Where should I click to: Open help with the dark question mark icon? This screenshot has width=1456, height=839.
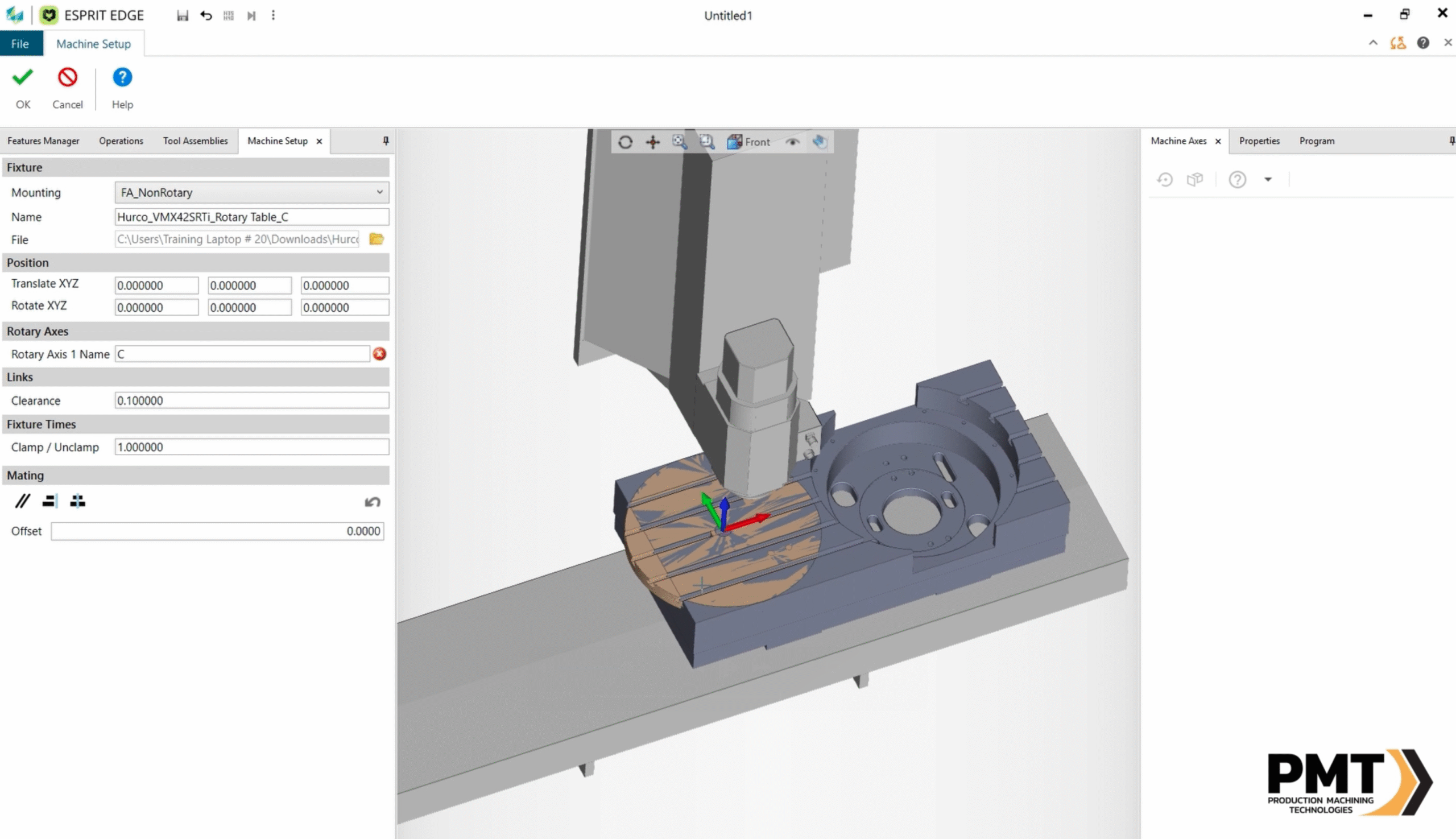coord(1422,43)
